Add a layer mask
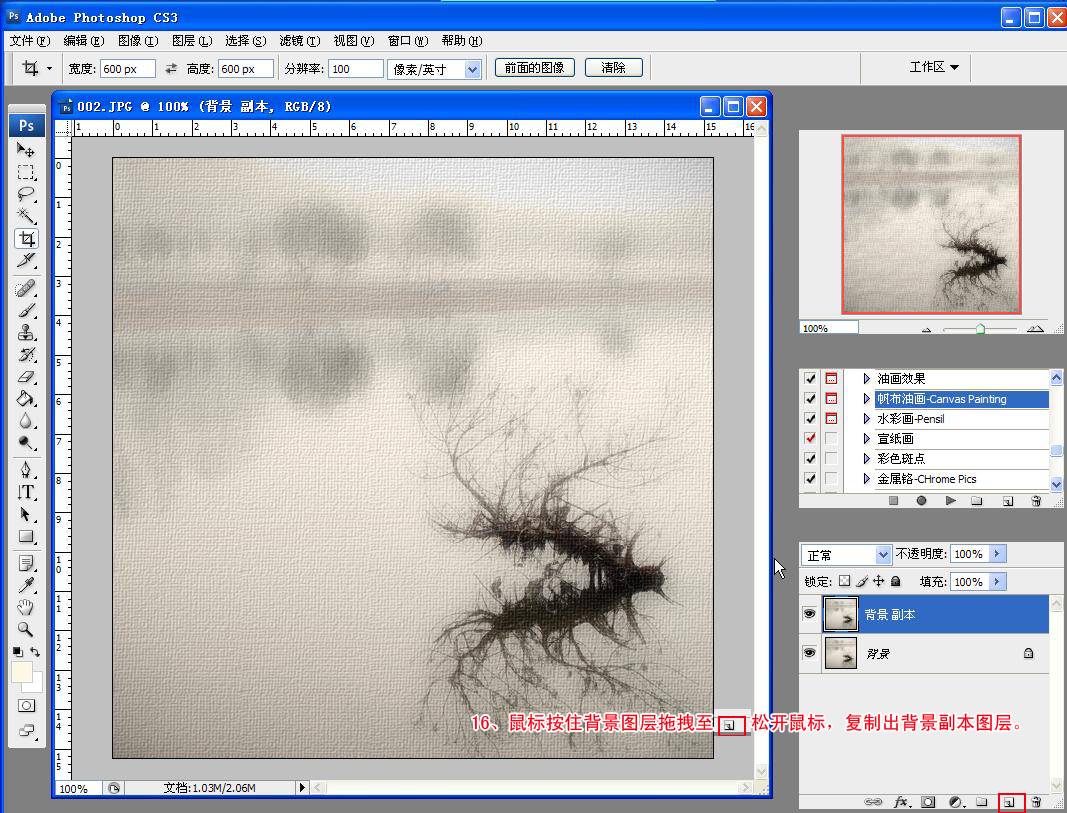The image size is (1067, 813). [x=928, y=802]
